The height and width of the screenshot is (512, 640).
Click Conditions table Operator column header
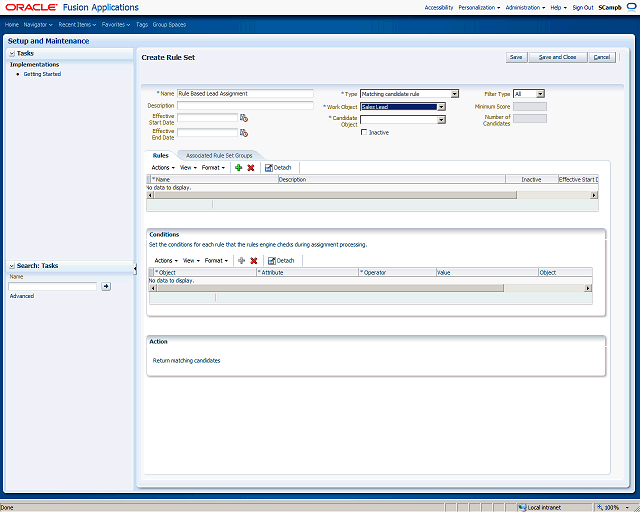pyautogui.click(x=398, y=272)
